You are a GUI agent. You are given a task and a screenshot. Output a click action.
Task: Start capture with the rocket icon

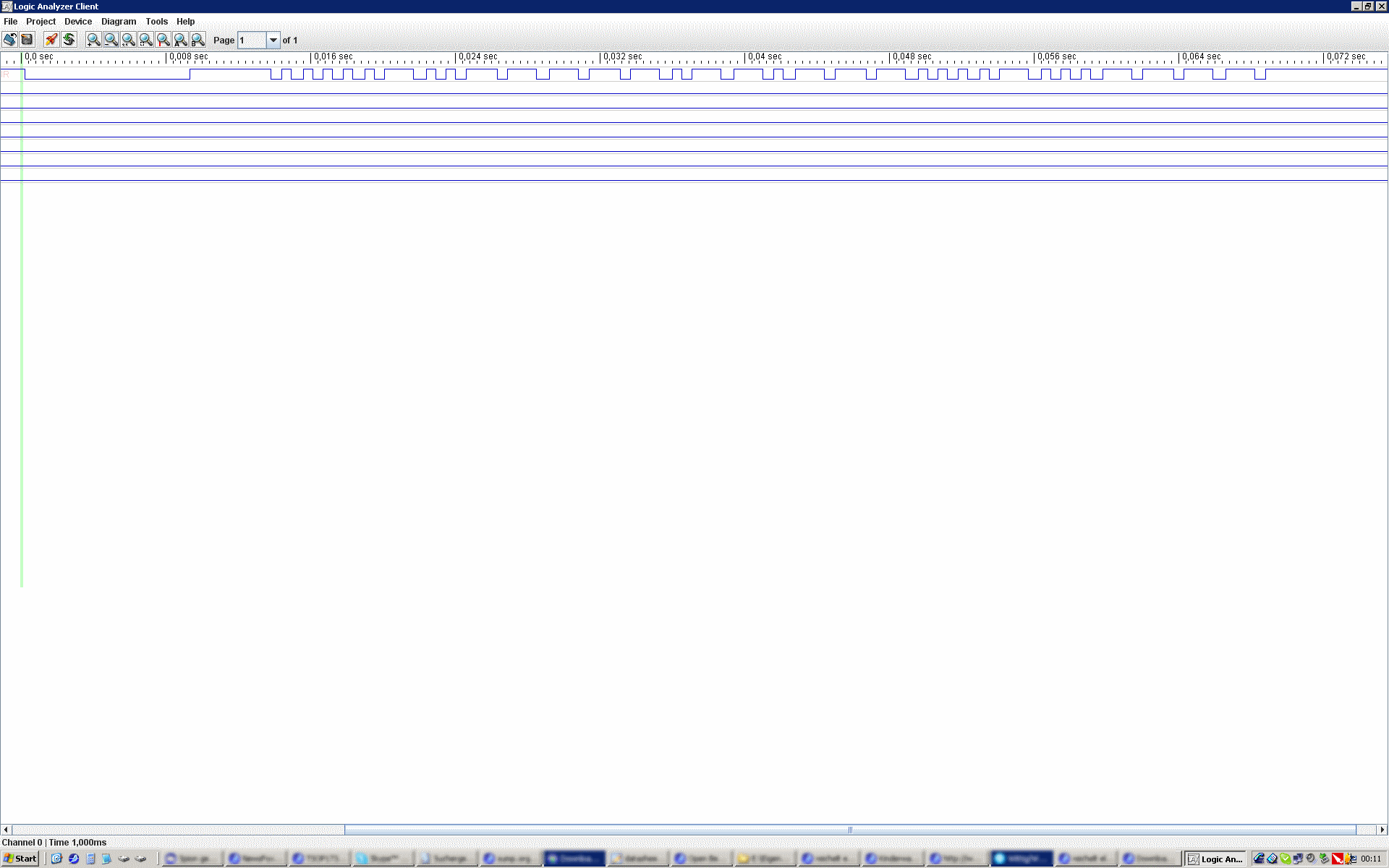click(51, 40)
